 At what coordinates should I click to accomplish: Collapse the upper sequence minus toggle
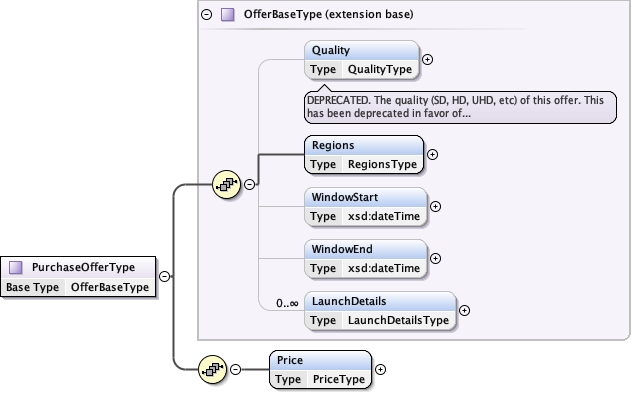click(249, 185)
